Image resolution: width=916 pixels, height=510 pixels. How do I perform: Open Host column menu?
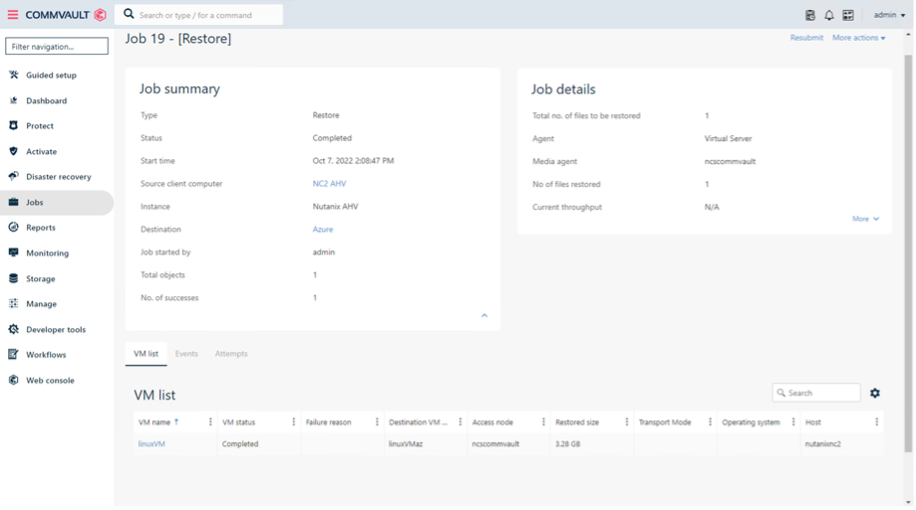pyautogui.click(x=876, y=422)
